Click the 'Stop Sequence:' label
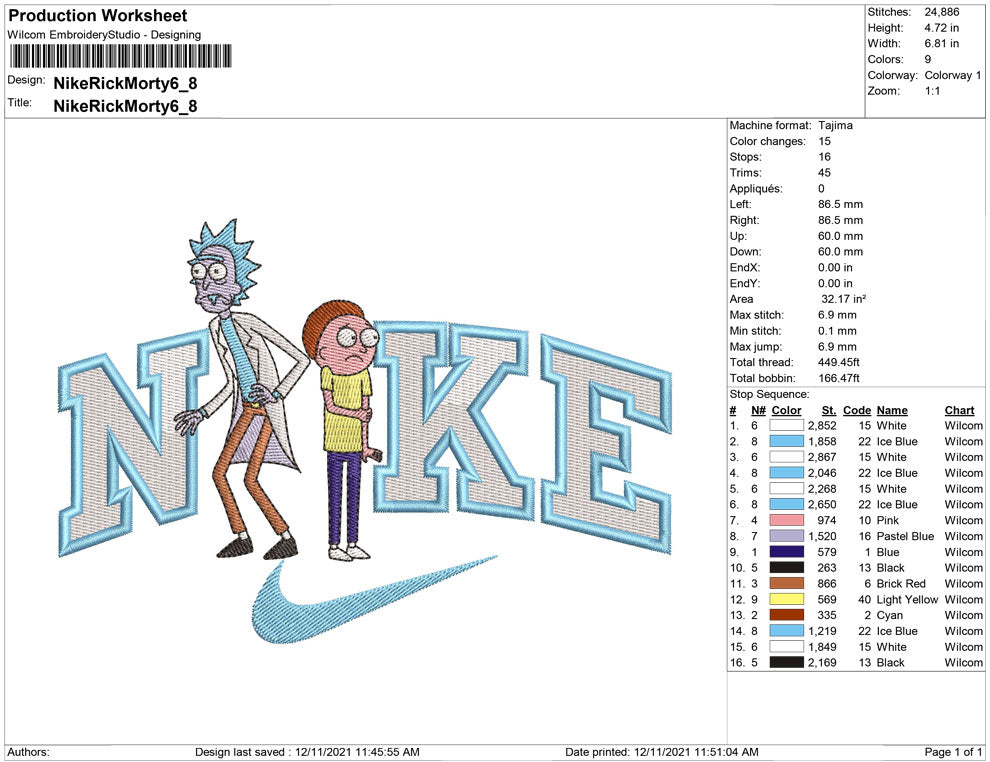Viewport: 990px width, 762px height. click(770, 394)
